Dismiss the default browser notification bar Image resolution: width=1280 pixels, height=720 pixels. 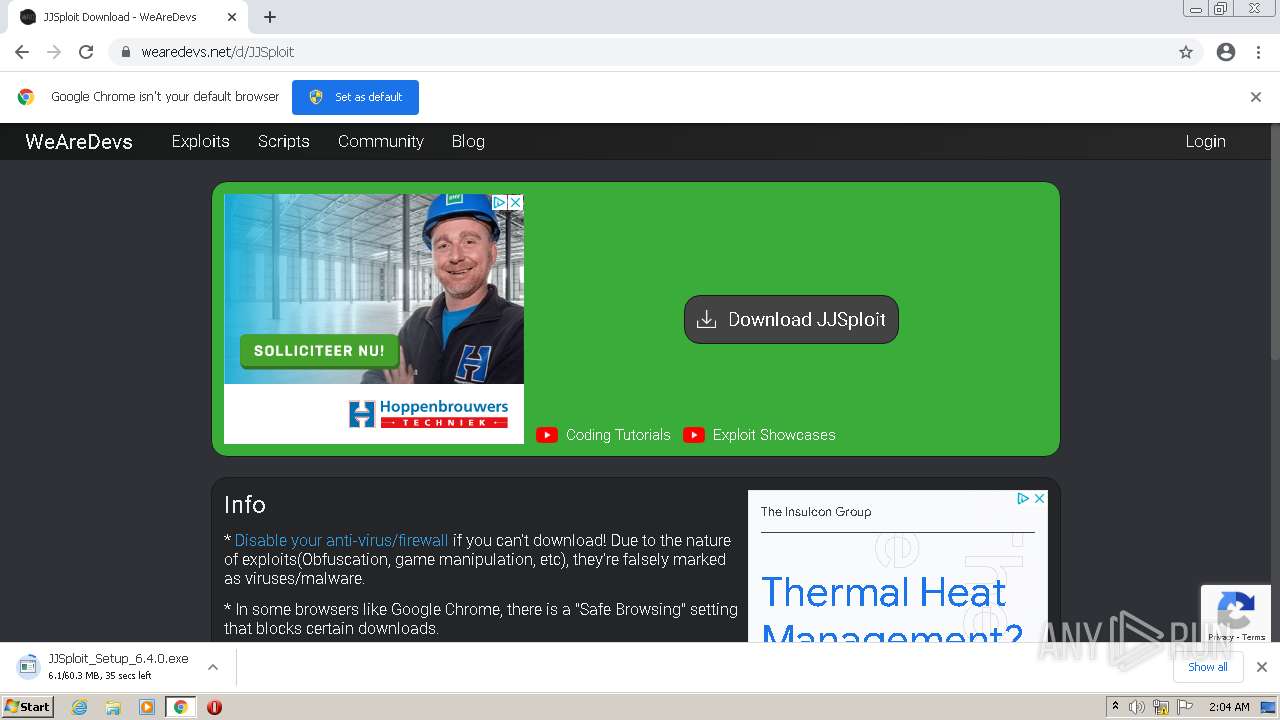click(1255, 97)
